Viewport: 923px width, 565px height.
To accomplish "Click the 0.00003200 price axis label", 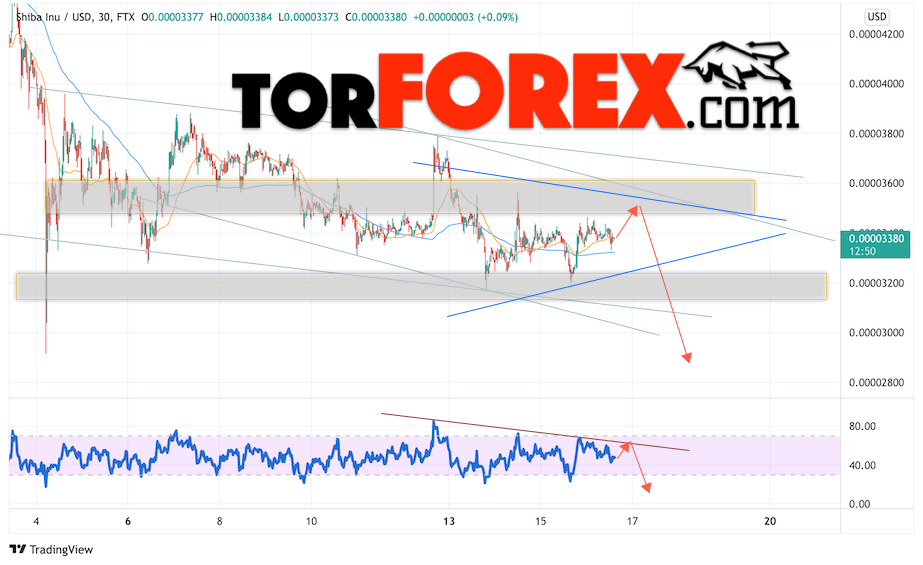I will tap(876, 283).
